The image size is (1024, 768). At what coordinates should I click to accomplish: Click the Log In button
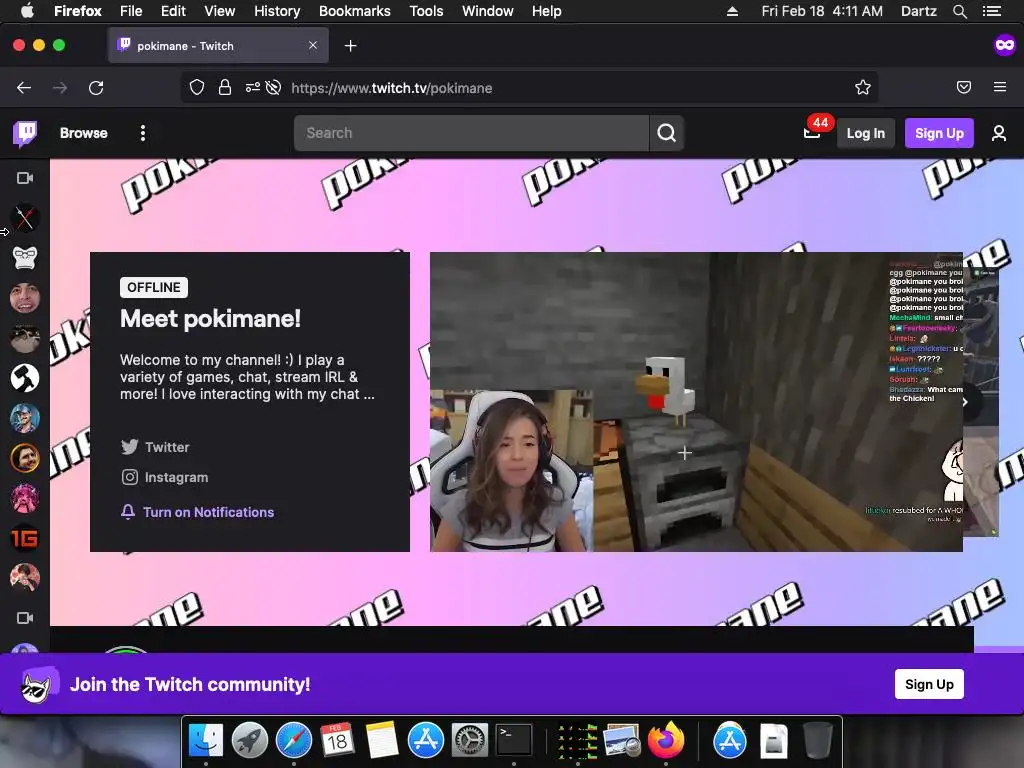click(865, 133)
